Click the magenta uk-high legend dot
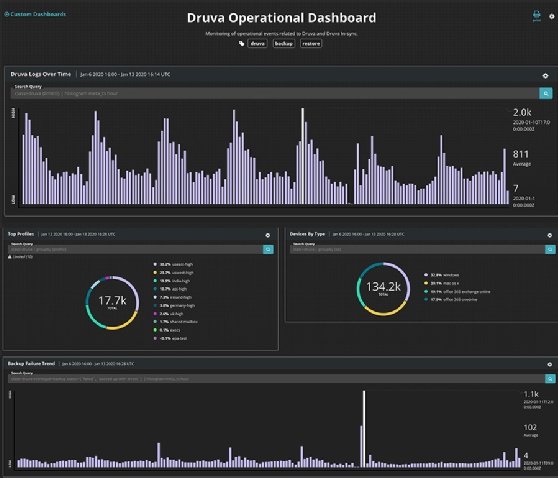 (155, 314)
